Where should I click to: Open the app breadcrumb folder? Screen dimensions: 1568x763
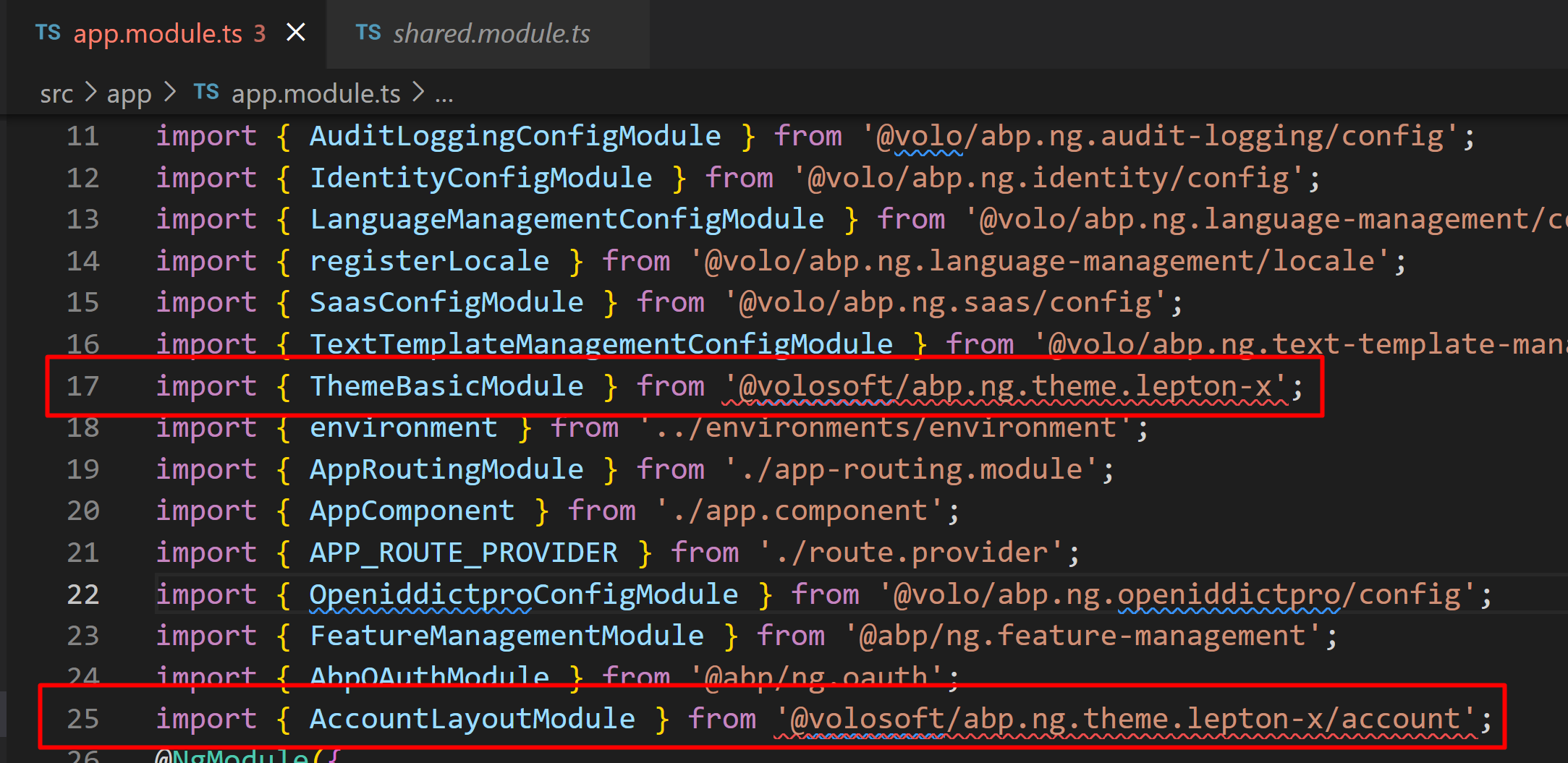pyautogui.click(x=129, y=94)
